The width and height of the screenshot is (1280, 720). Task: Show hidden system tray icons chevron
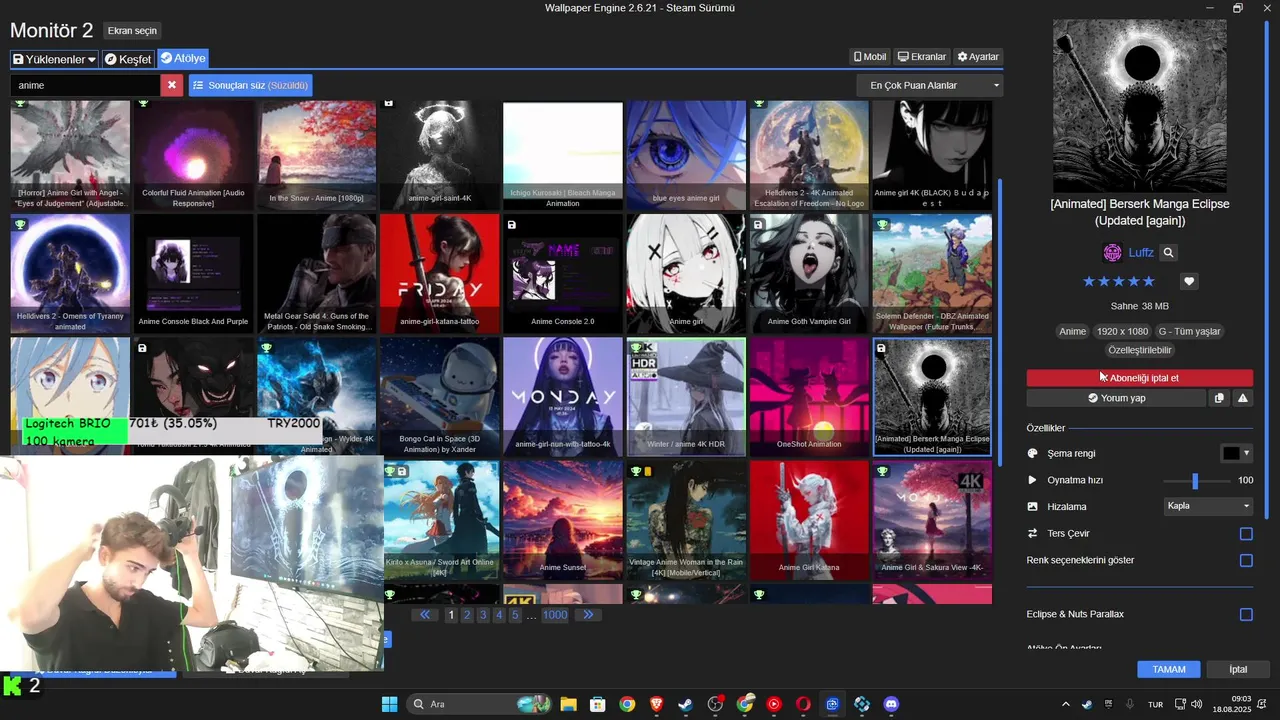pos(1065,704)
